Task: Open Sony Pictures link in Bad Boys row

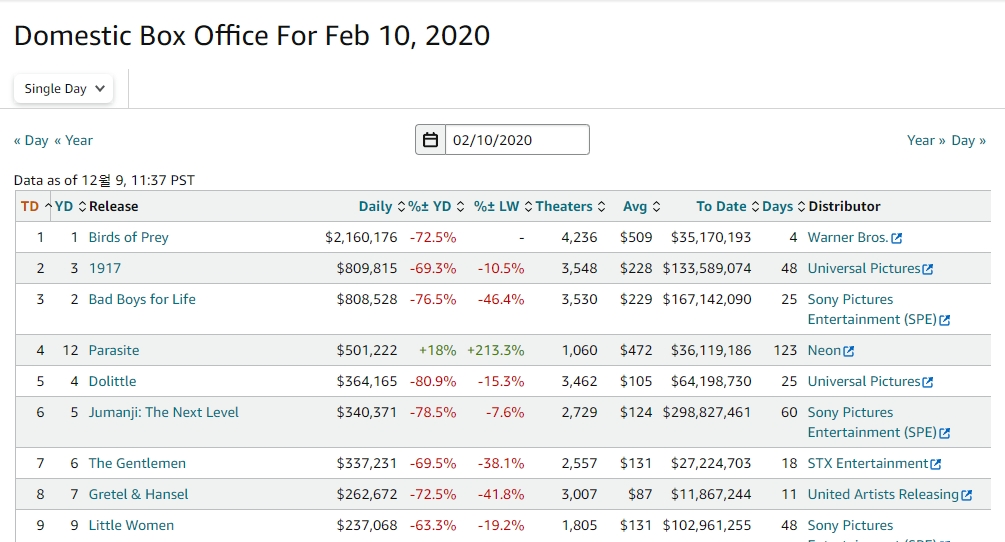Action: 872,309
